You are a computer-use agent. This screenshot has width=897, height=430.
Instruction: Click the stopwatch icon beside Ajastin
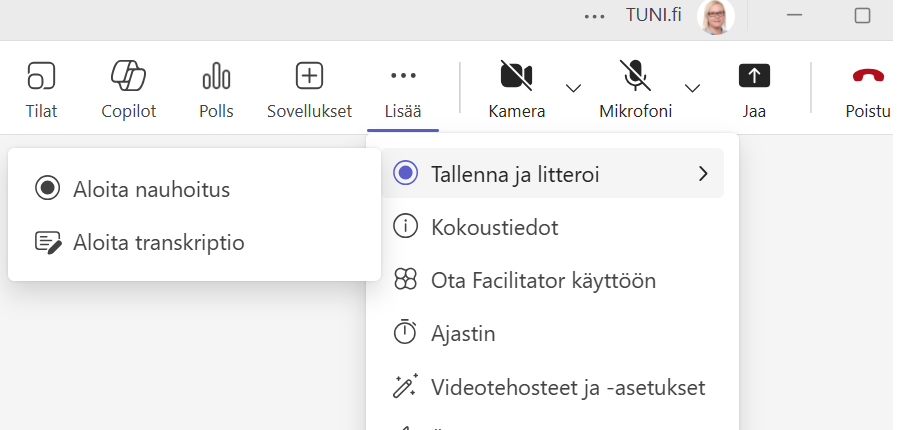coord(405,332)
